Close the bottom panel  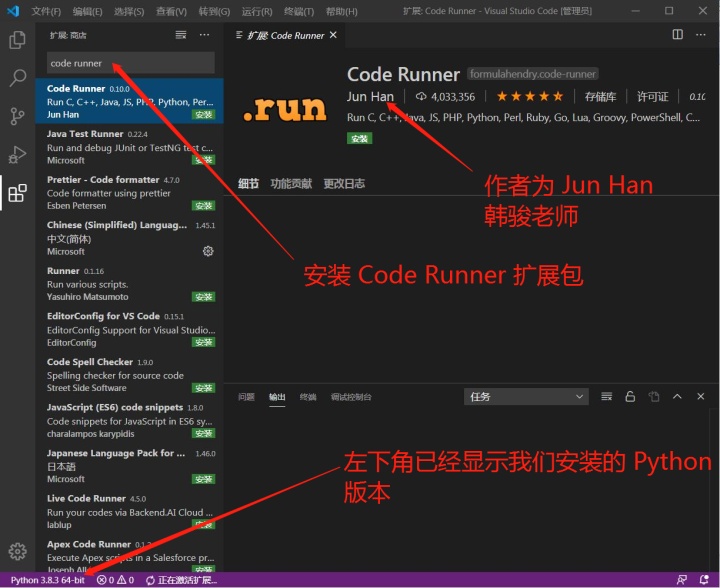[x=701, y=397]
